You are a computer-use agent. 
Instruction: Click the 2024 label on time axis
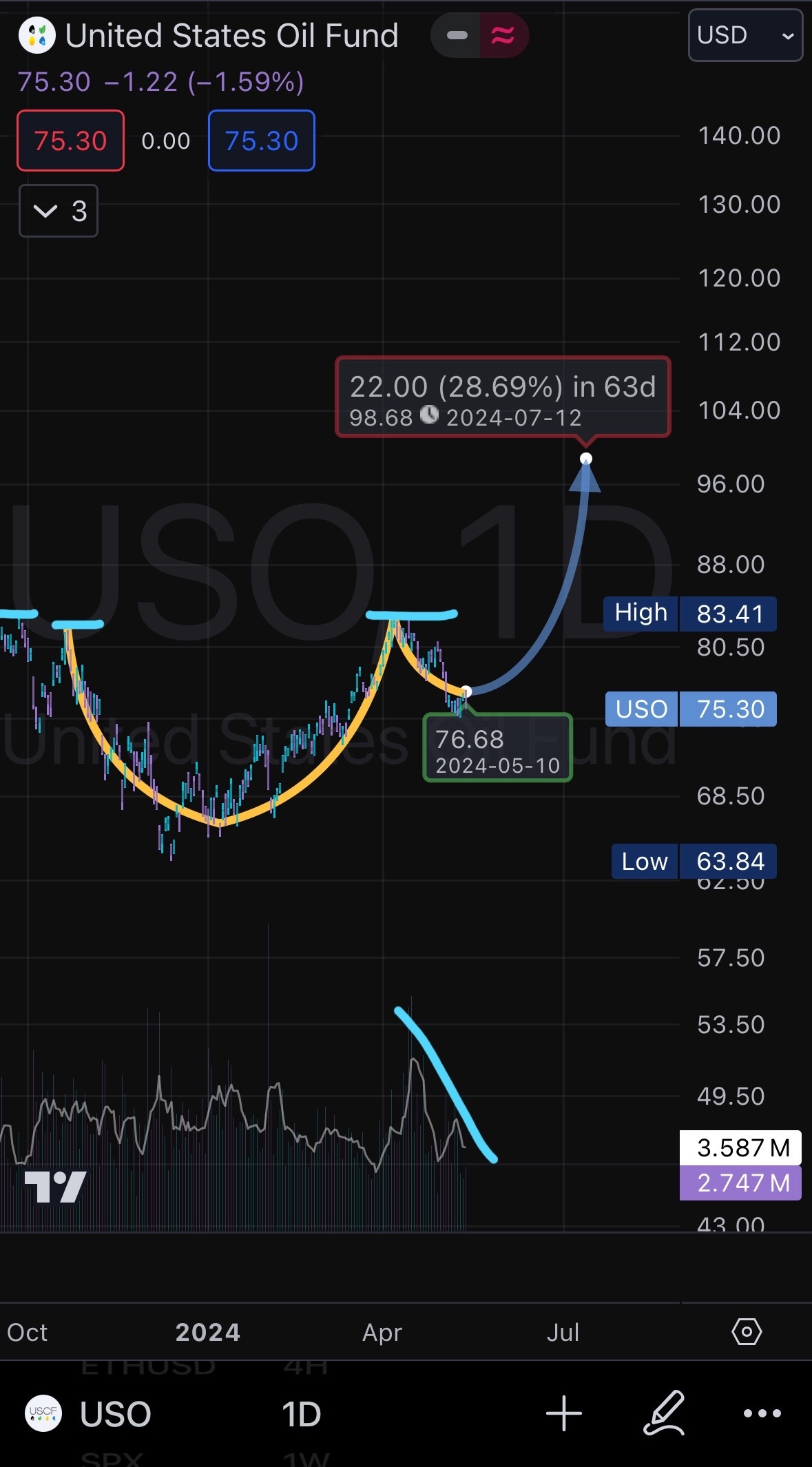point(208,1332)
